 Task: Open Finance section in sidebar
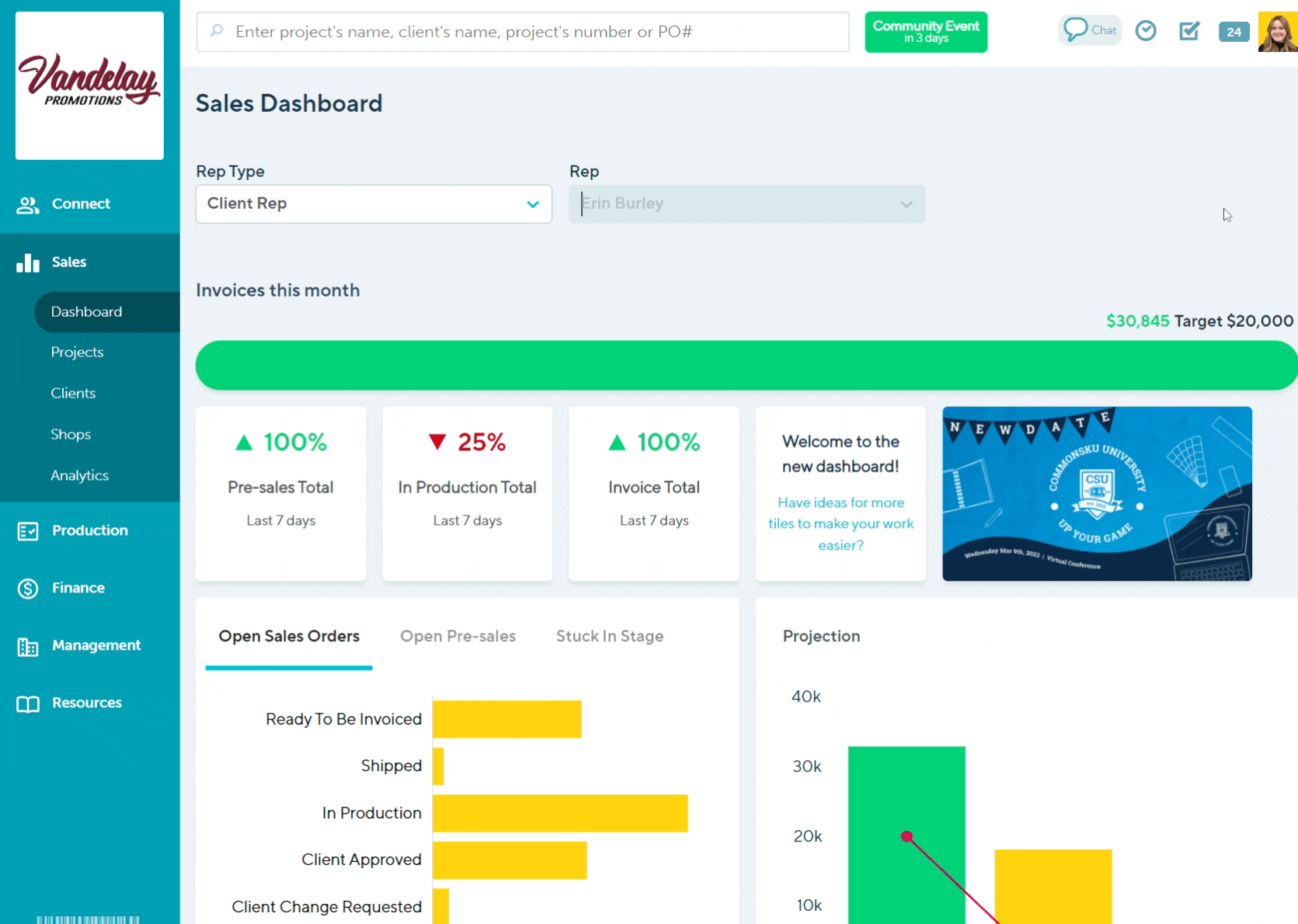pyautogui.click(x=78, y=589)
